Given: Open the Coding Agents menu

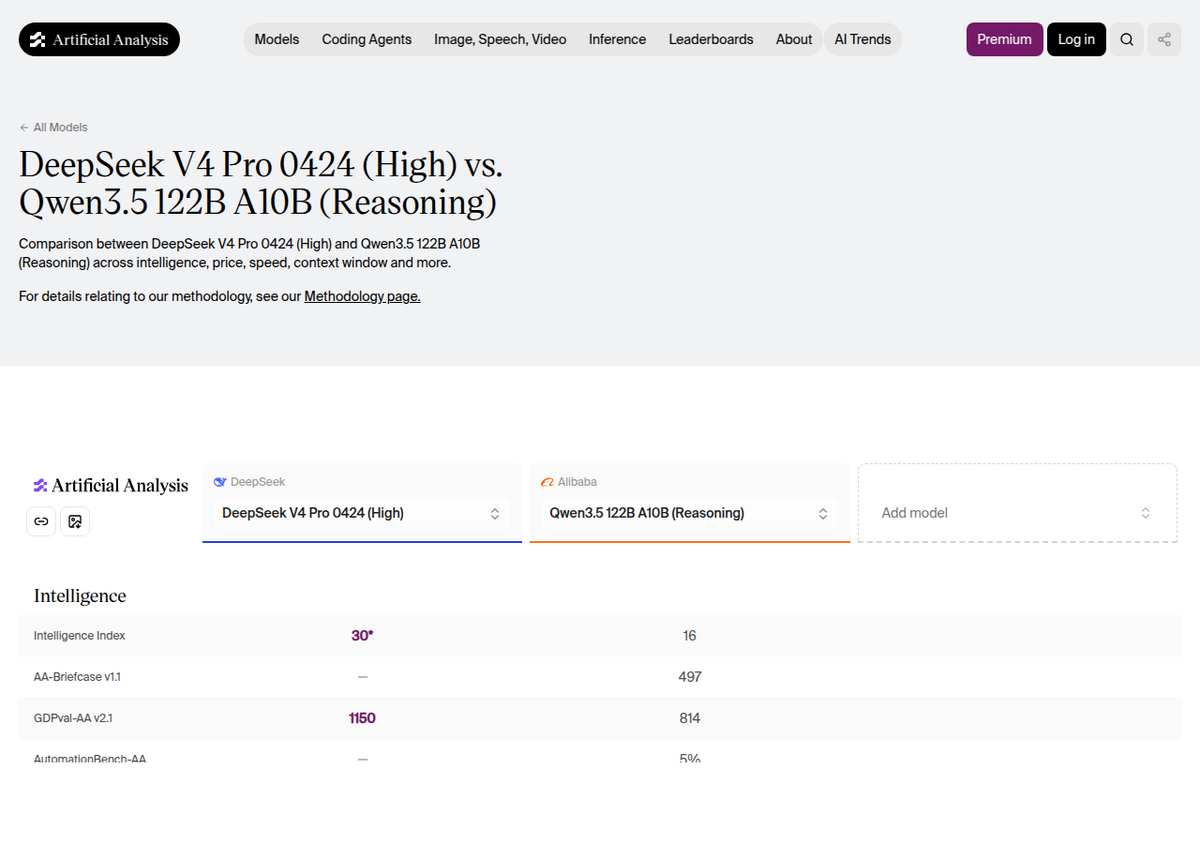Looking at the screenshot, I should 367,39.
